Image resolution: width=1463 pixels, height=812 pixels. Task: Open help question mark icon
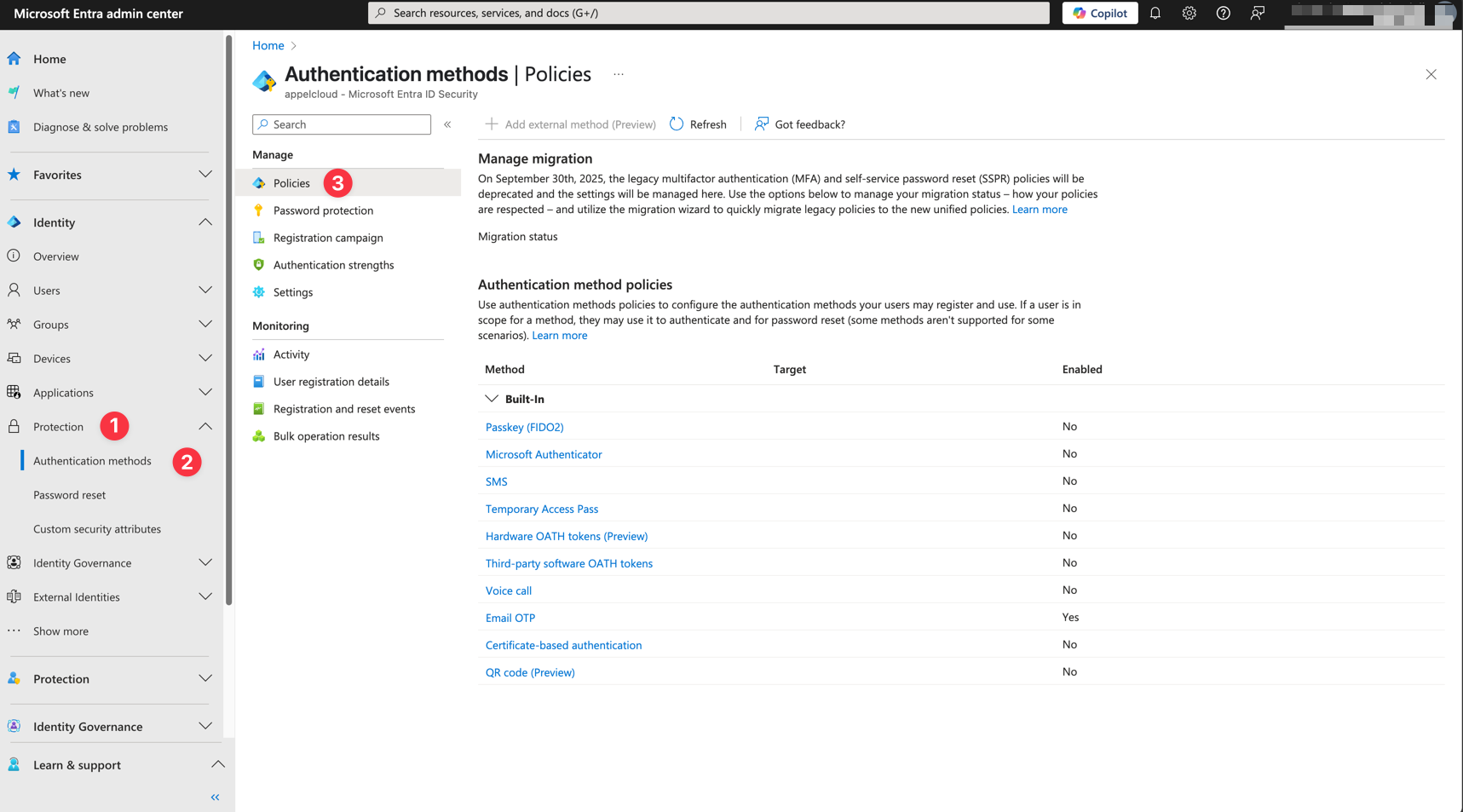(x=1224, y=13)
